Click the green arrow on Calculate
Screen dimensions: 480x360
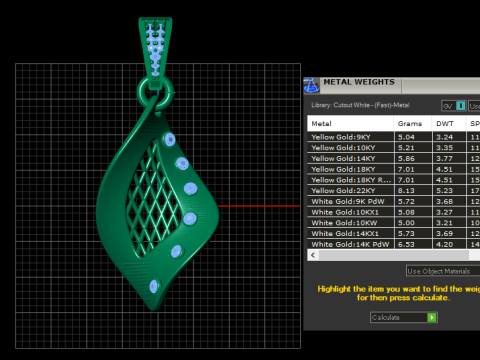pos(432,317)
